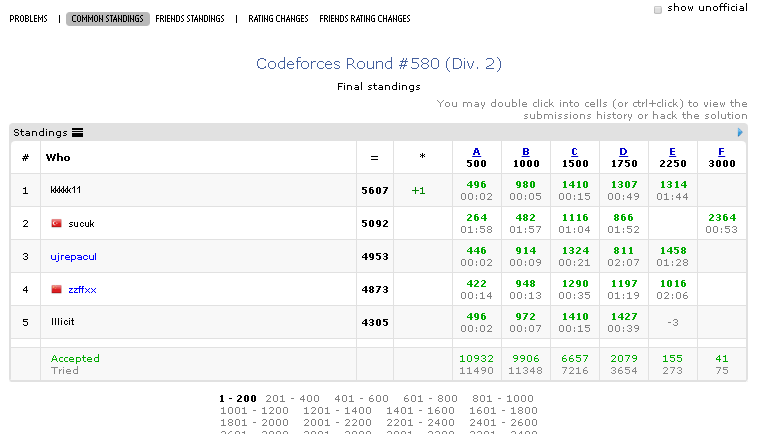Go to standings page 1001 - 1200
This screenshot has width=759, height=434.
[x=254, y=411]
